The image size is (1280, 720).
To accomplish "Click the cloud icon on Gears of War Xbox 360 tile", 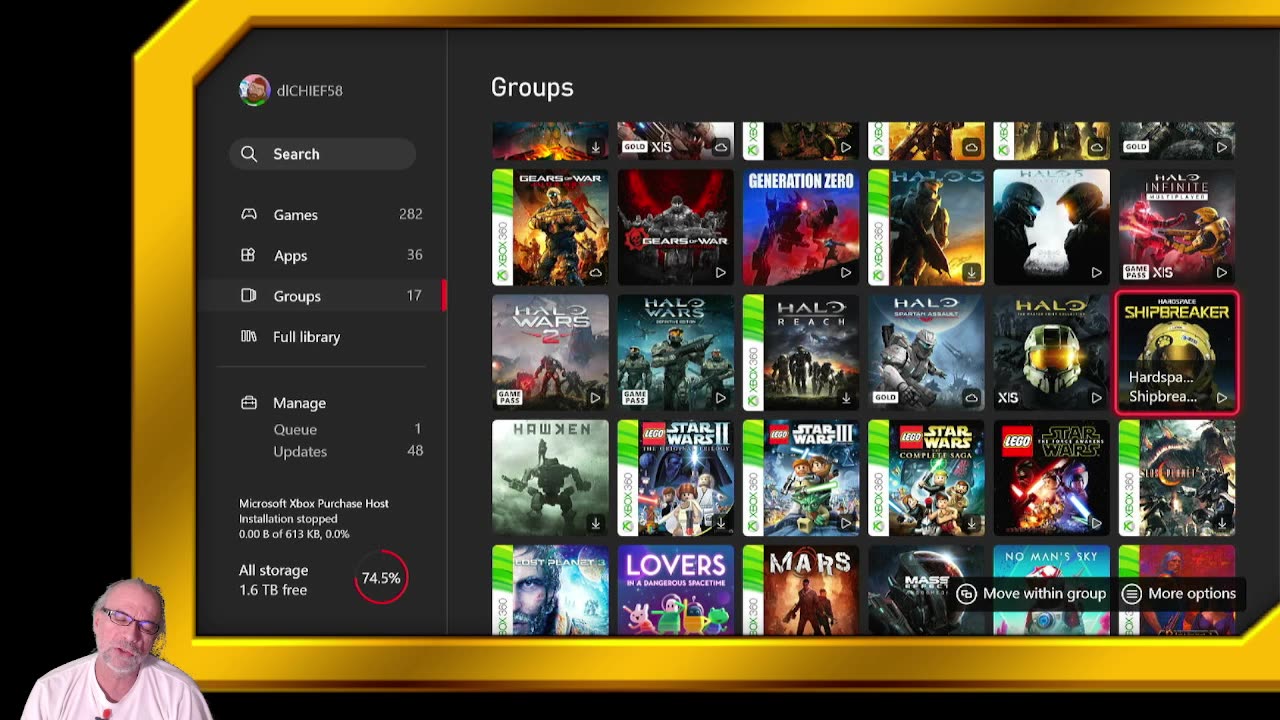I will 596,272.
